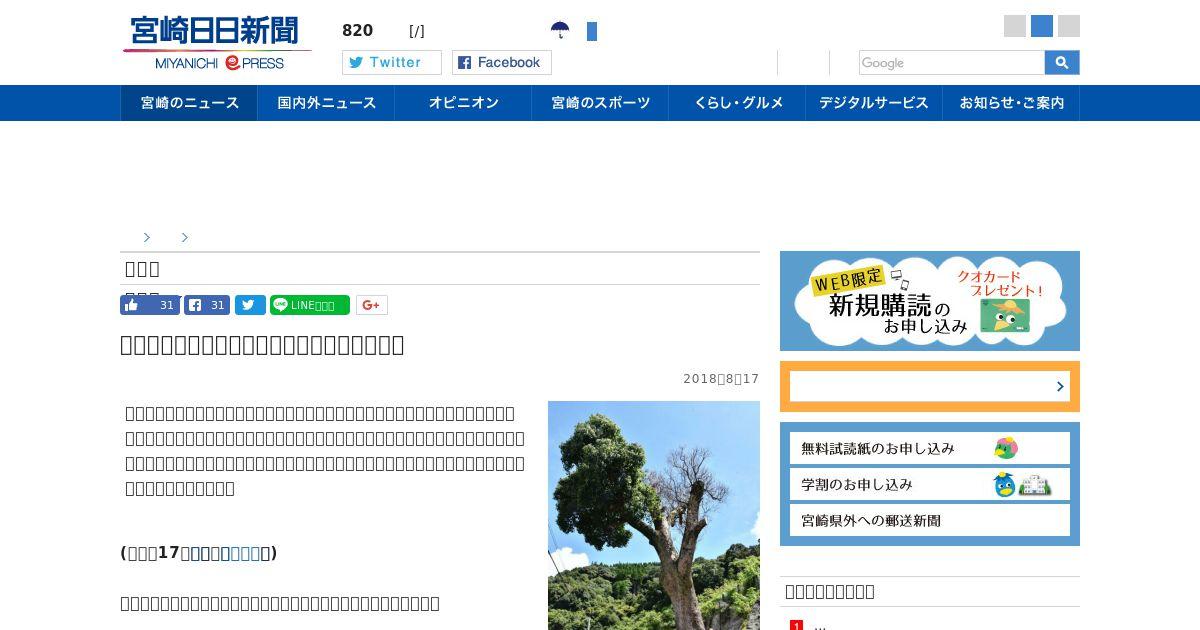The width and height of the screenshot is (1200, 630).
Task: Open the header Facebook button
Action: (x=501, y=63)
